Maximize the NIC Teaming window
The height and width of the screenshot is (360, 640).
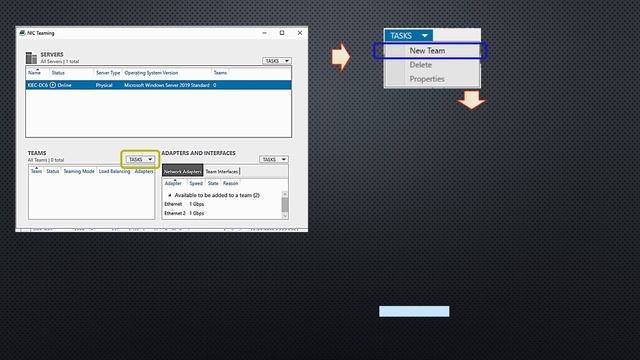[x=282, y=33]
